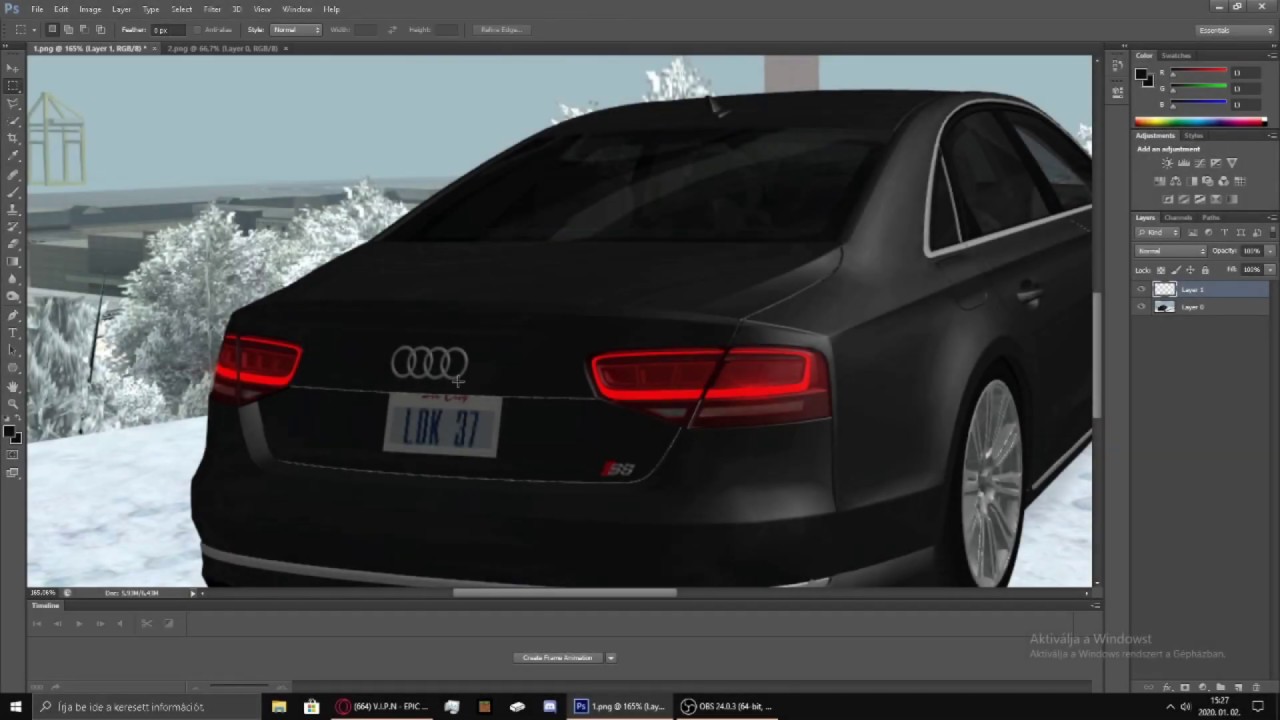Select the Path Selection tool
The image size is (1280, 720).
click(14, 351)
